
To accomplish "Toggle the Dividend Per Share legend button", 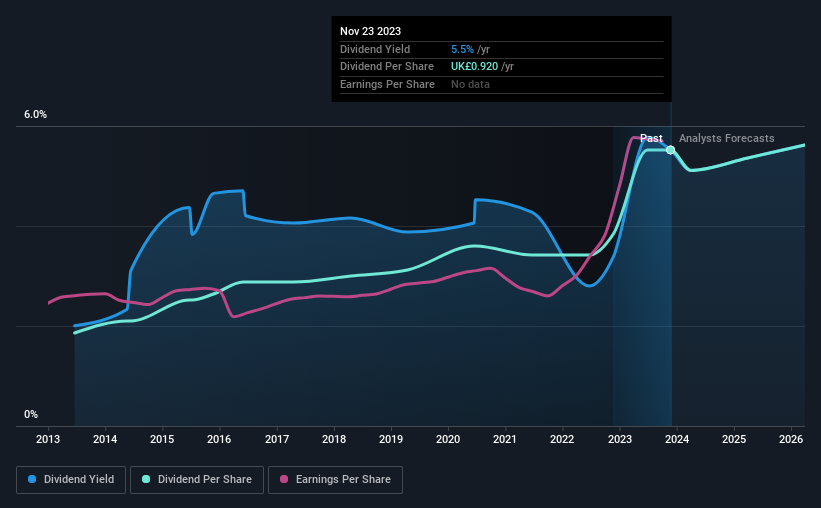I will [x=197, y=480].
